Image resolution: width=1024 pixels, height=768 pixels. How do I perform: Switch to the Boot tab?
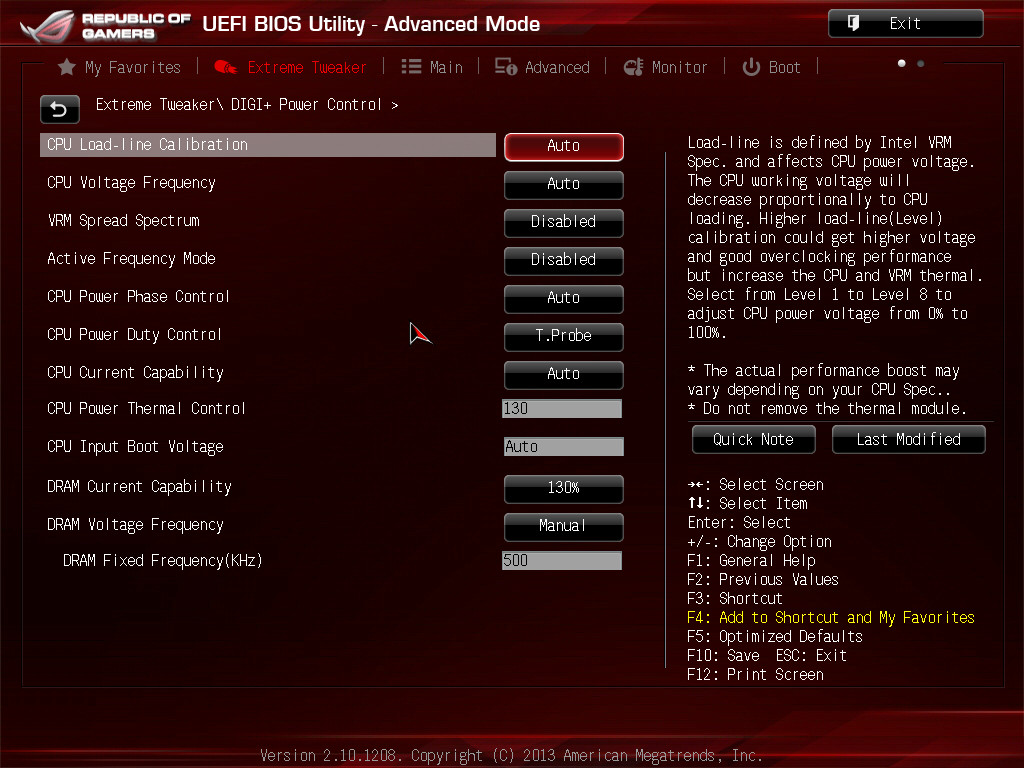pyautogui.click(x=771, y=67)
